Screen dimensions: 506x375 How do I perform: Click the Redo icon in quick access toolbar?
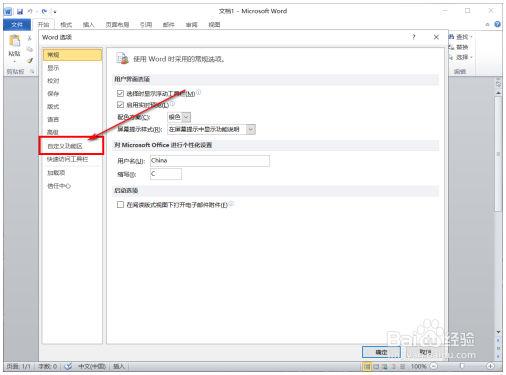44,12
